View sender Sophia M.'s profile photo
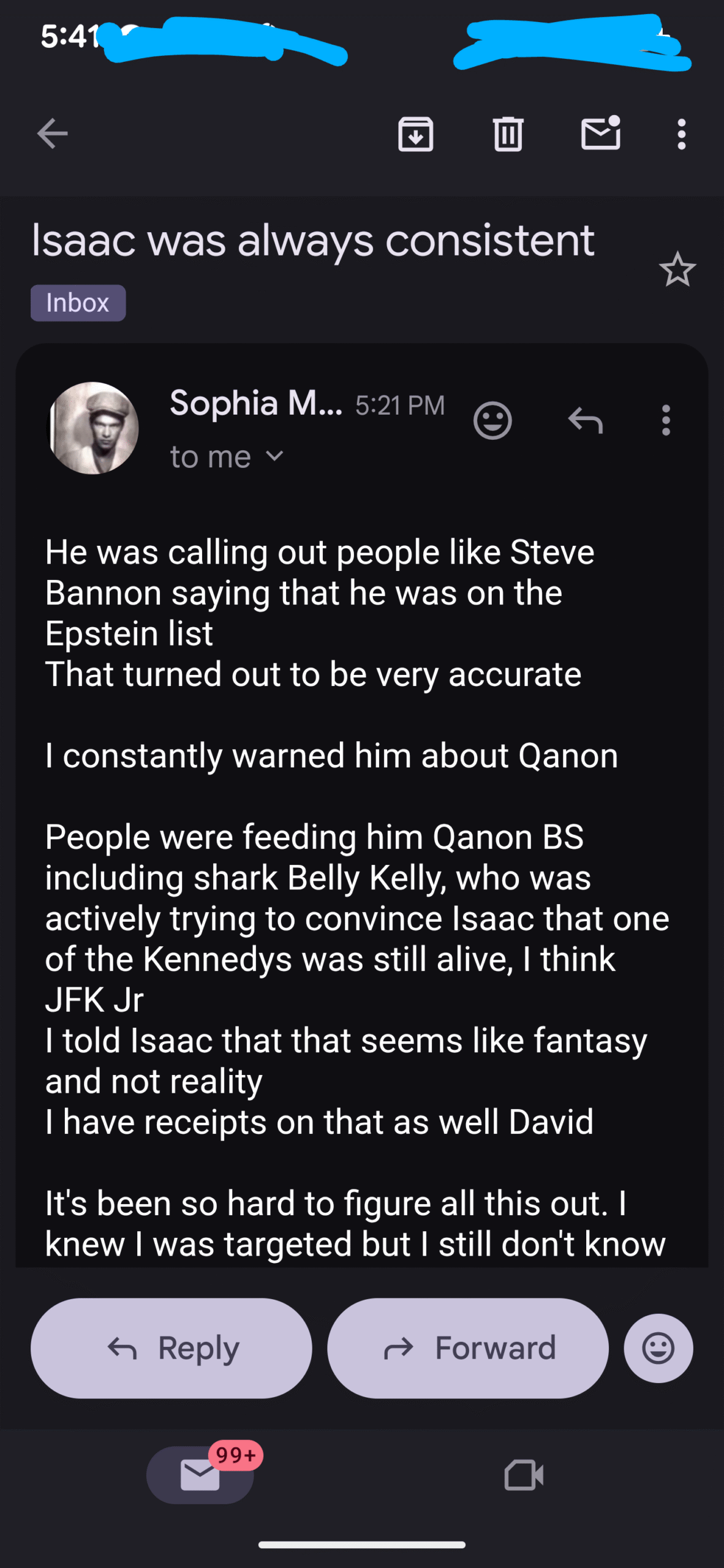The width and height of the screenshot is (724, 1568). (93, 428)
